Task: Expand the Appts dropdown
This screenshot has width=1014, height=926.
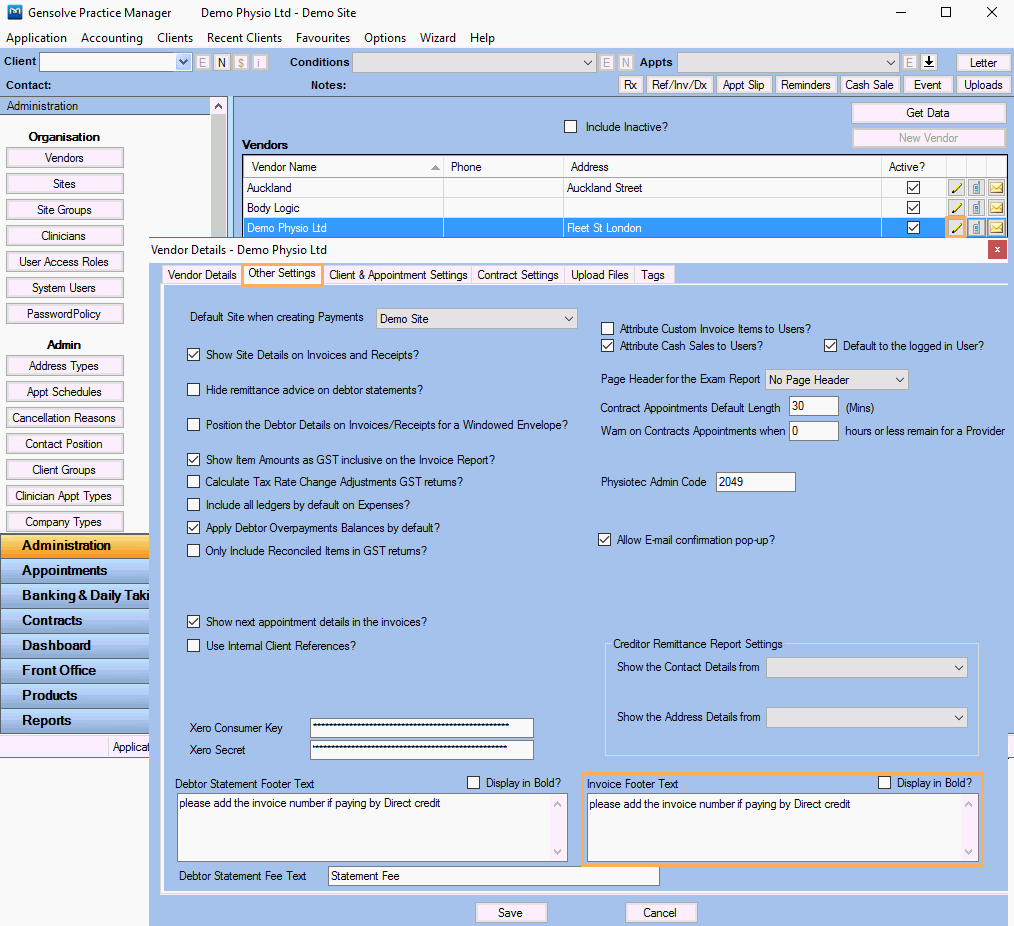Action: pos(890,63)
